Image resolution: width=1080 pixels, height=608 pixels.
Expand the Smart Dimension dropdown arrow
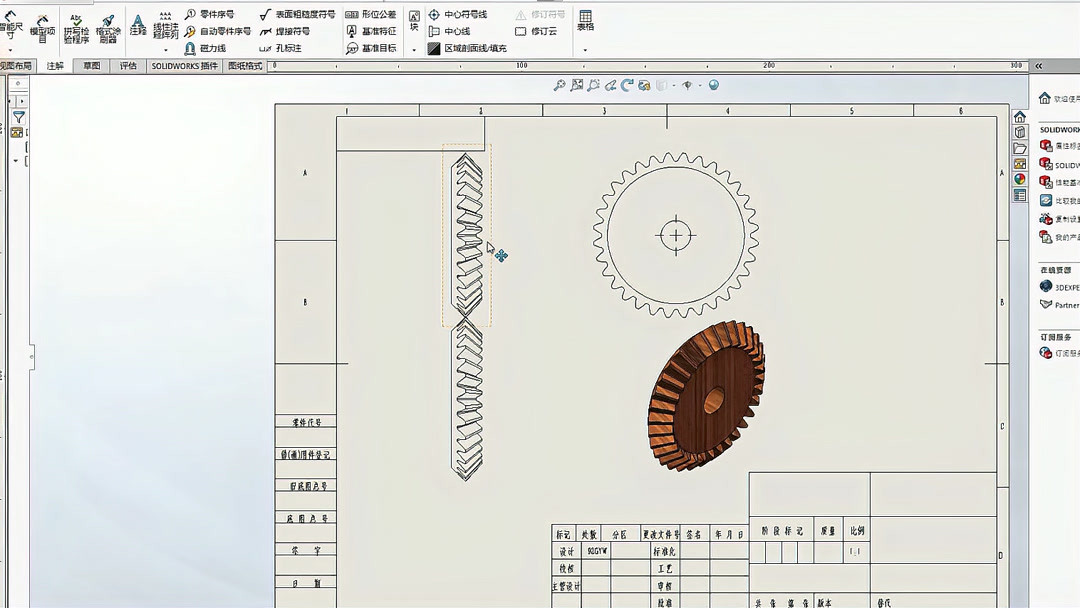pos(10,50)
